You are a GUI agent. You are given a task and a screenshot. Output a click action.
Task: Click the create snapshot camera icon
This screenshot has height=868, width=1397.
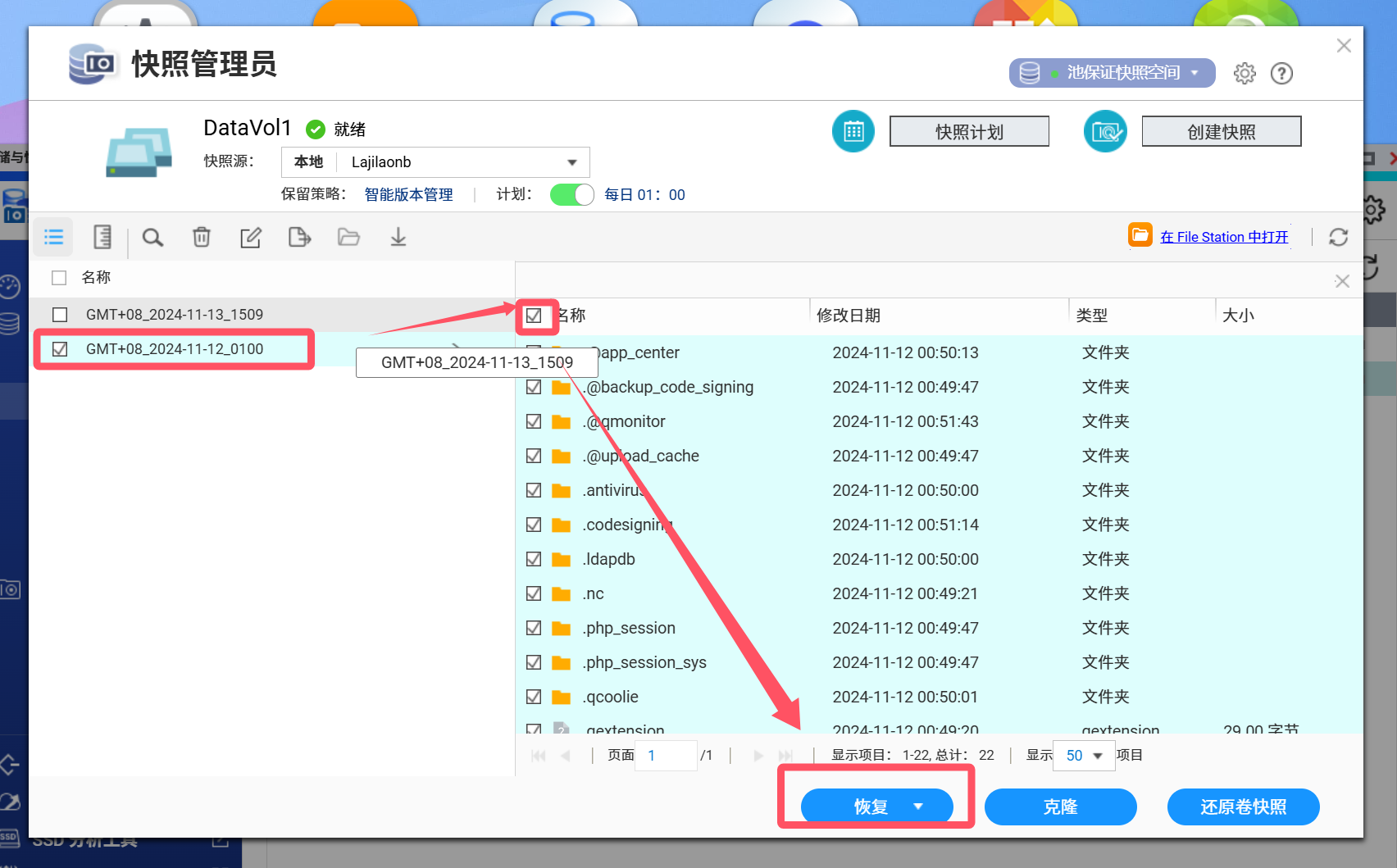1105,131
